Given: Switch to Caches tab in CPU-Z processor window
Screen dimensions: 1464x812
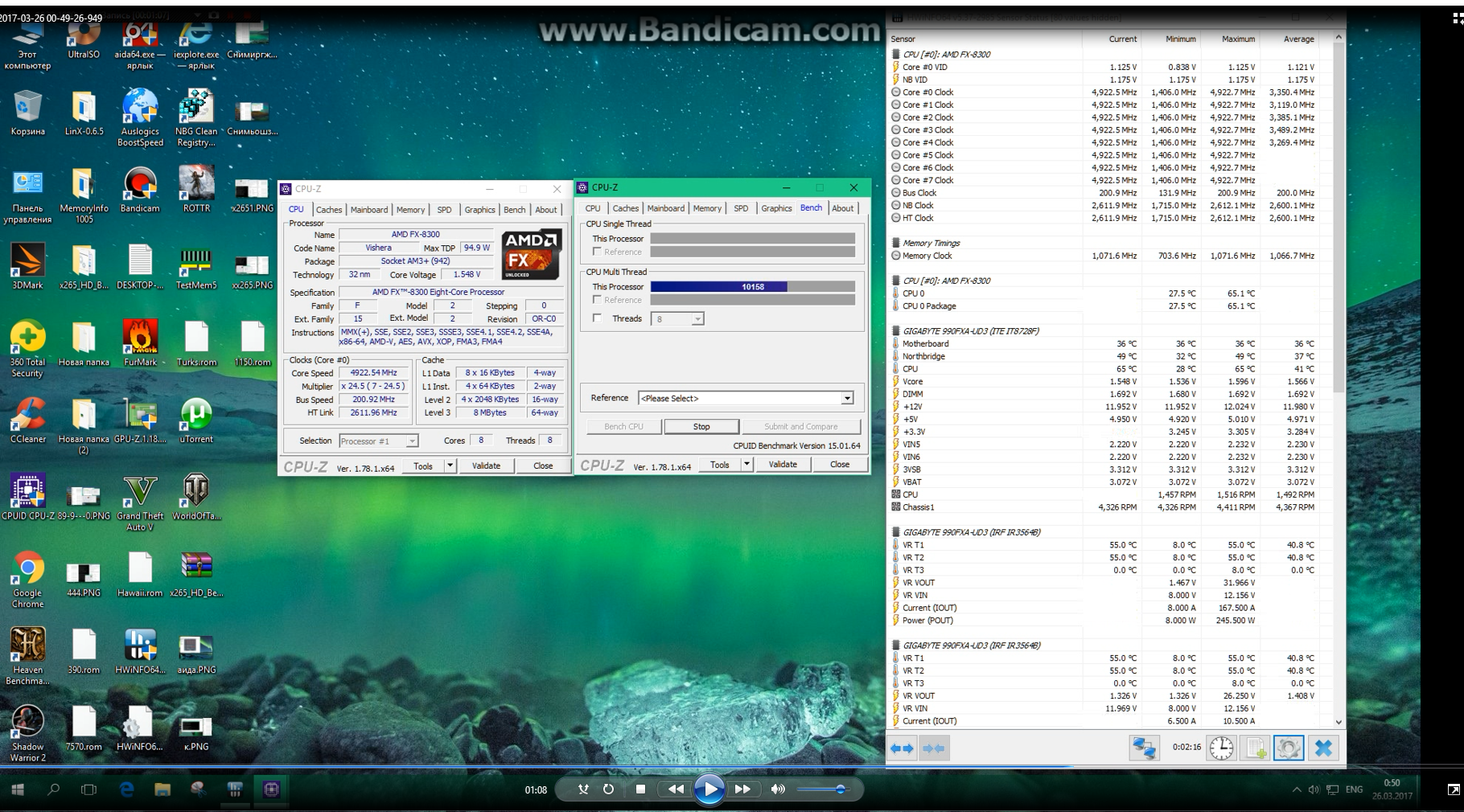Looking at the screenshot, I should click(328, 210).
